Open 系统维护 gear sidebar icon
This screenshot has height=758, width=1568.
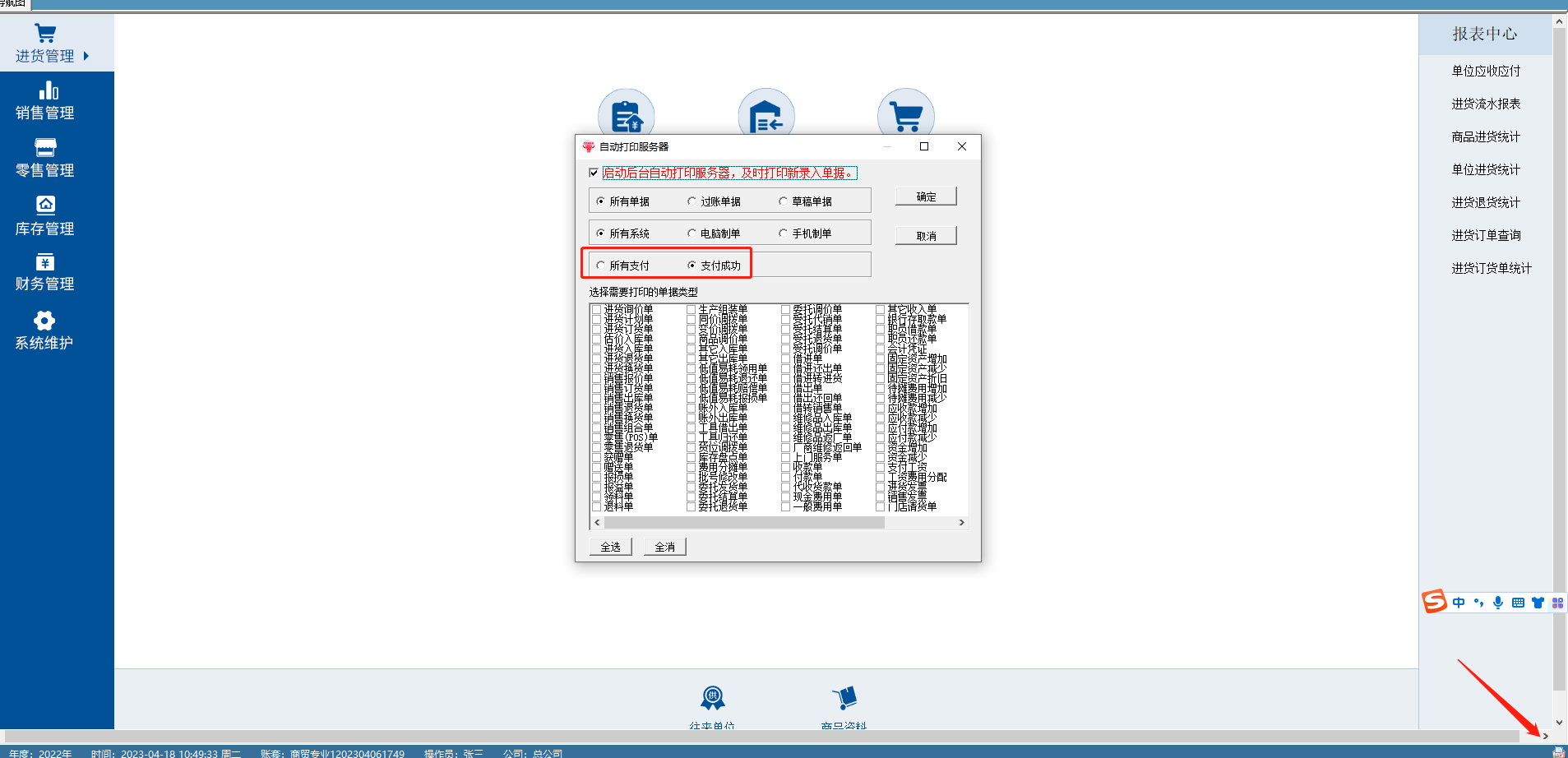click(x=44, y=321)
